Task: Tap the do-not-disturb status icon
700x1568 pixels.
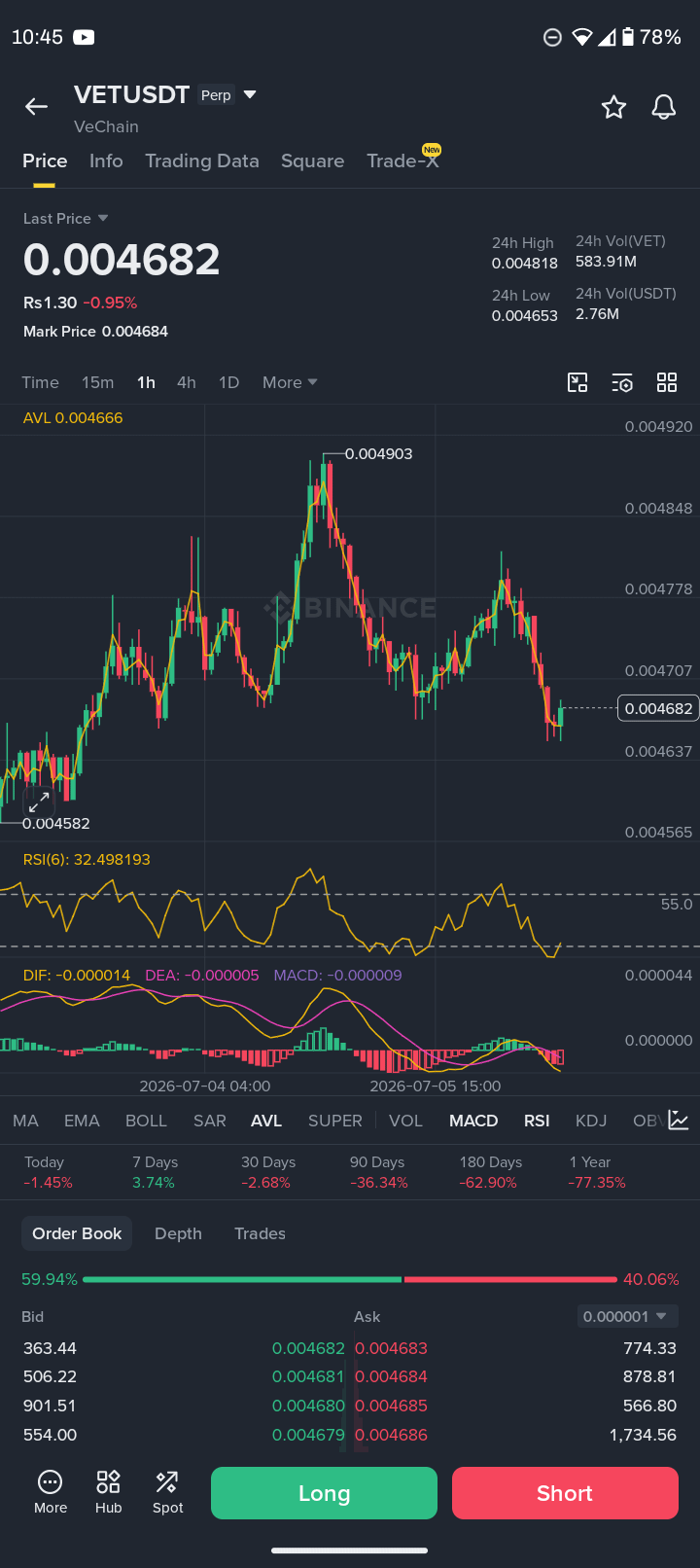Action: pyautogui.click(x=552, y=37)
